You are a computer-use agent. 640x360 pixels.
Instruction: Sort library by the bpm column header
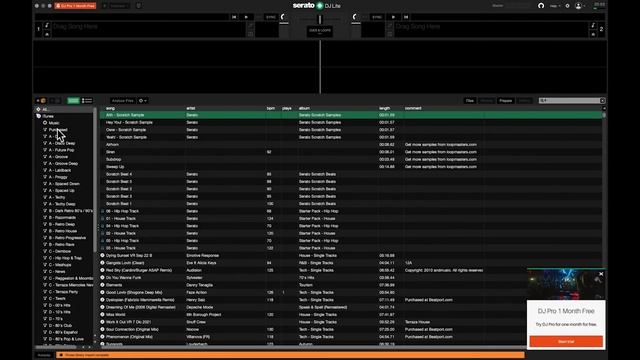[x=271, y=108]
